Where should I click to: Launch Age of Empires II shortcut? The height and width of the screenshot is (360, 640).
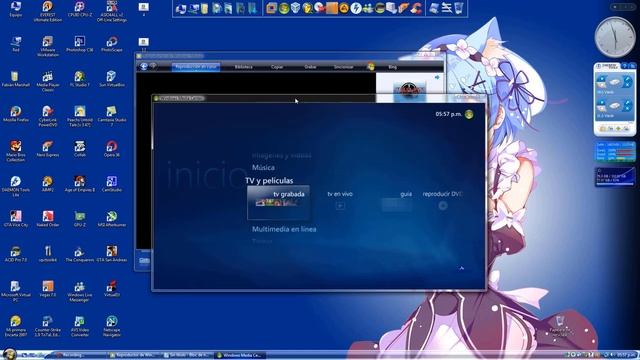tap(80, 184)
